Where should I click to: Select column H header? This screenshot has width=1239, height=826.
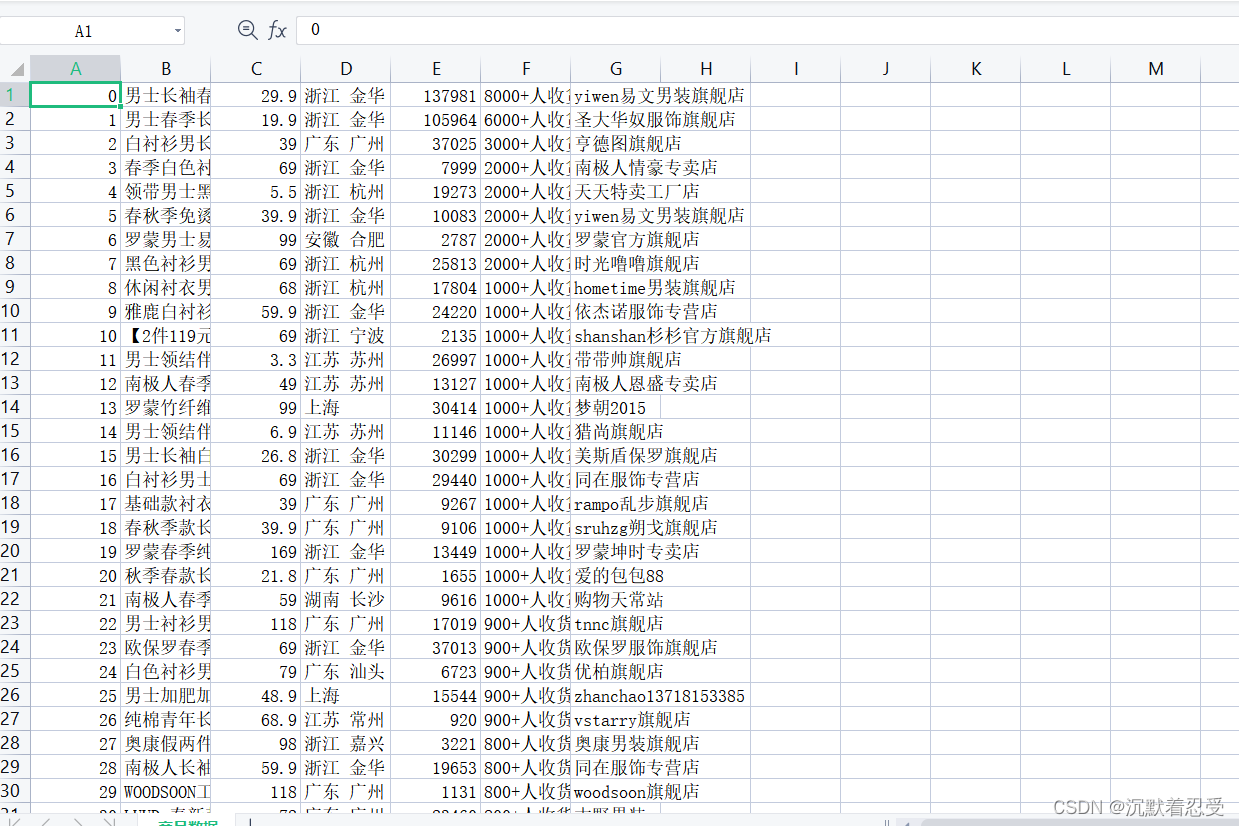[706, 69]
